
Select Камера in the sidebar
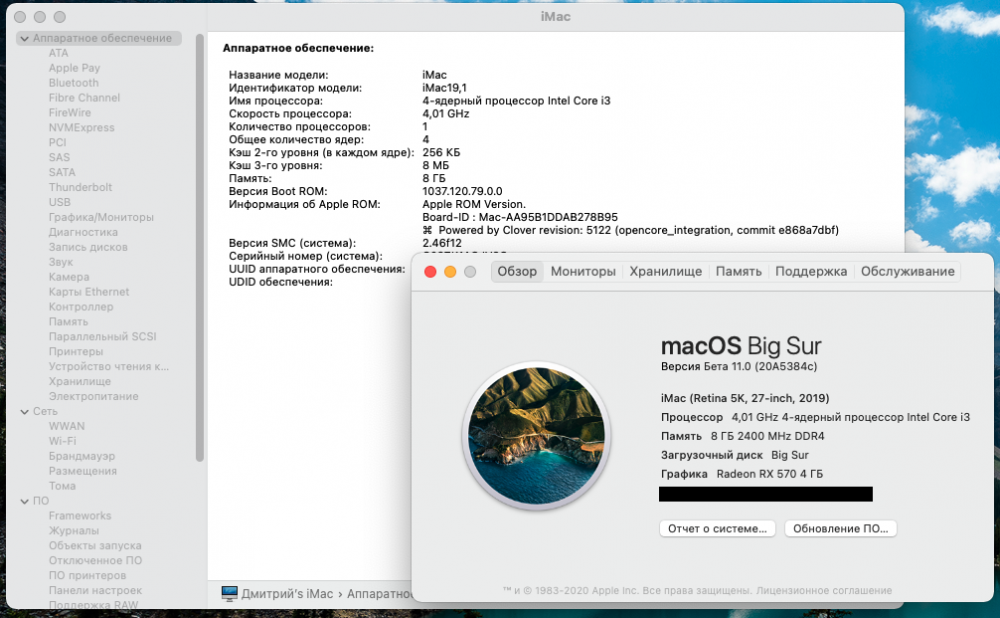[x=69, y=277]
